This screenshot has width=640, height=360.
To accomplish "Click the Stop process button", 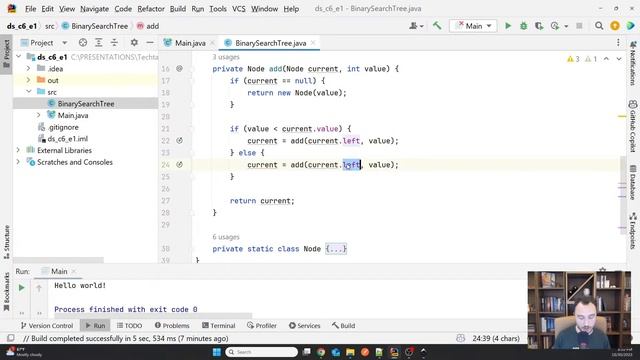I will click(x=579, y=26).
